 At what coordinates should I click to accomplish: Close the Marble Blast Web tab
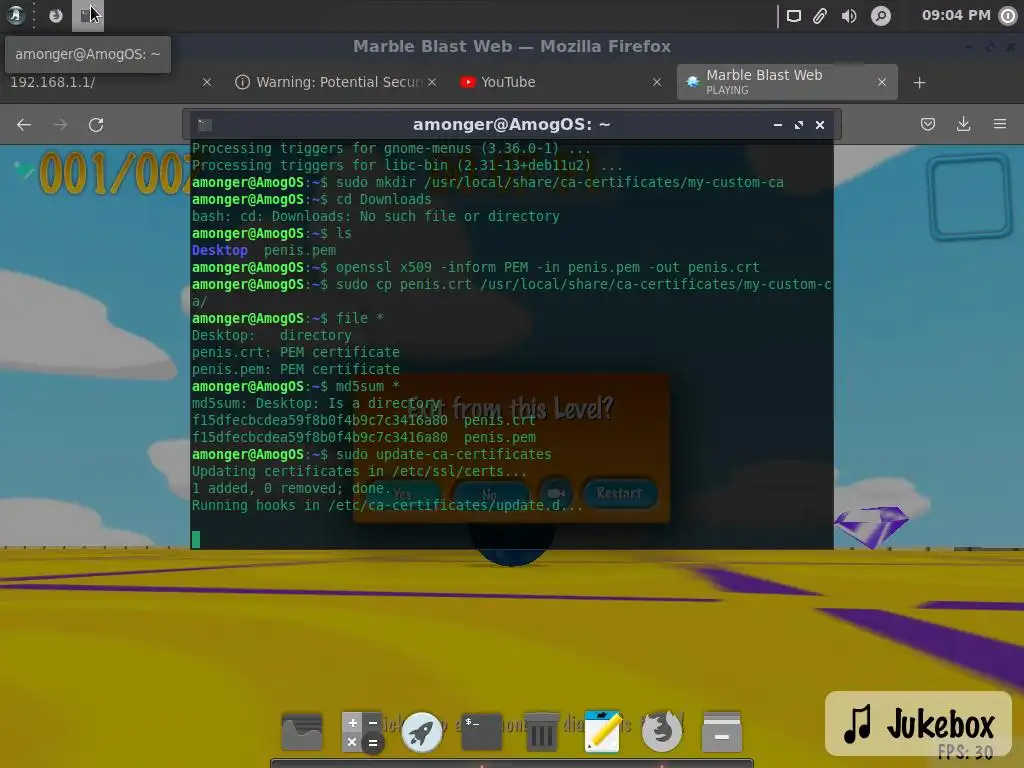tap(882, 82)
